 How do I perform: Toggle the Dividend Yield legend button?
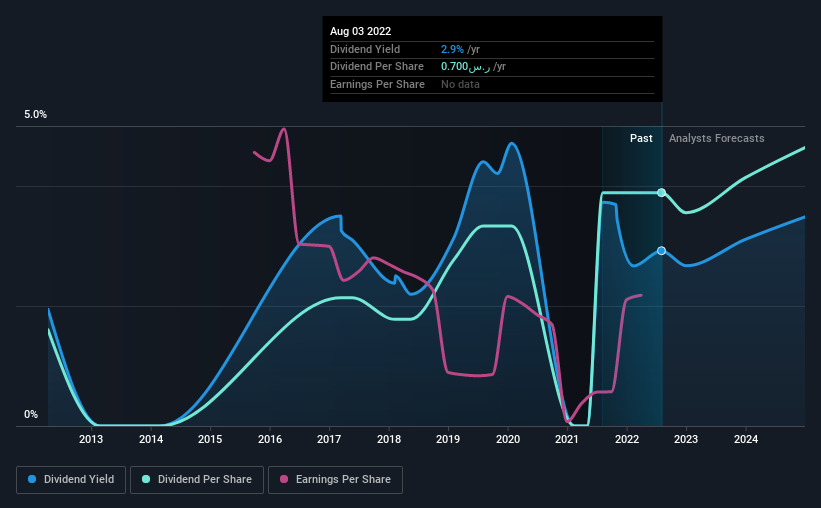[71, 480]
